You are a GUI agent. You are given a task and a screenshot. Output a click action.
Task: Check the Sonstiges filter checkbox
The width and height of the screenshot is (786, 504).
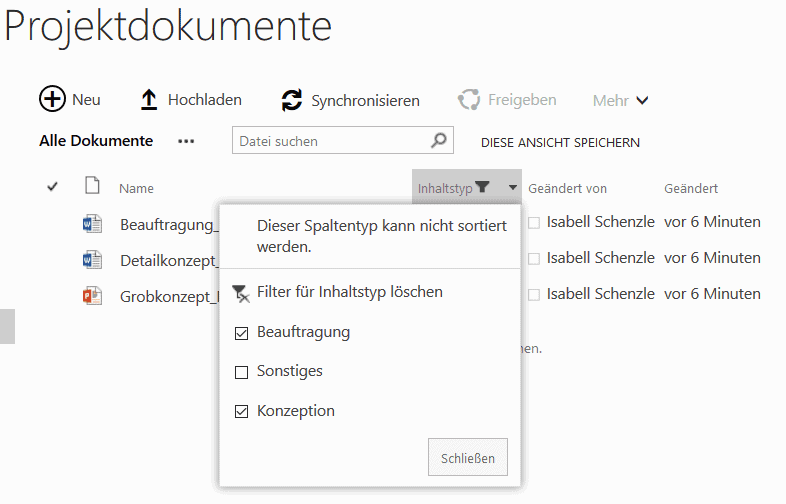click(x=242, y=372)
